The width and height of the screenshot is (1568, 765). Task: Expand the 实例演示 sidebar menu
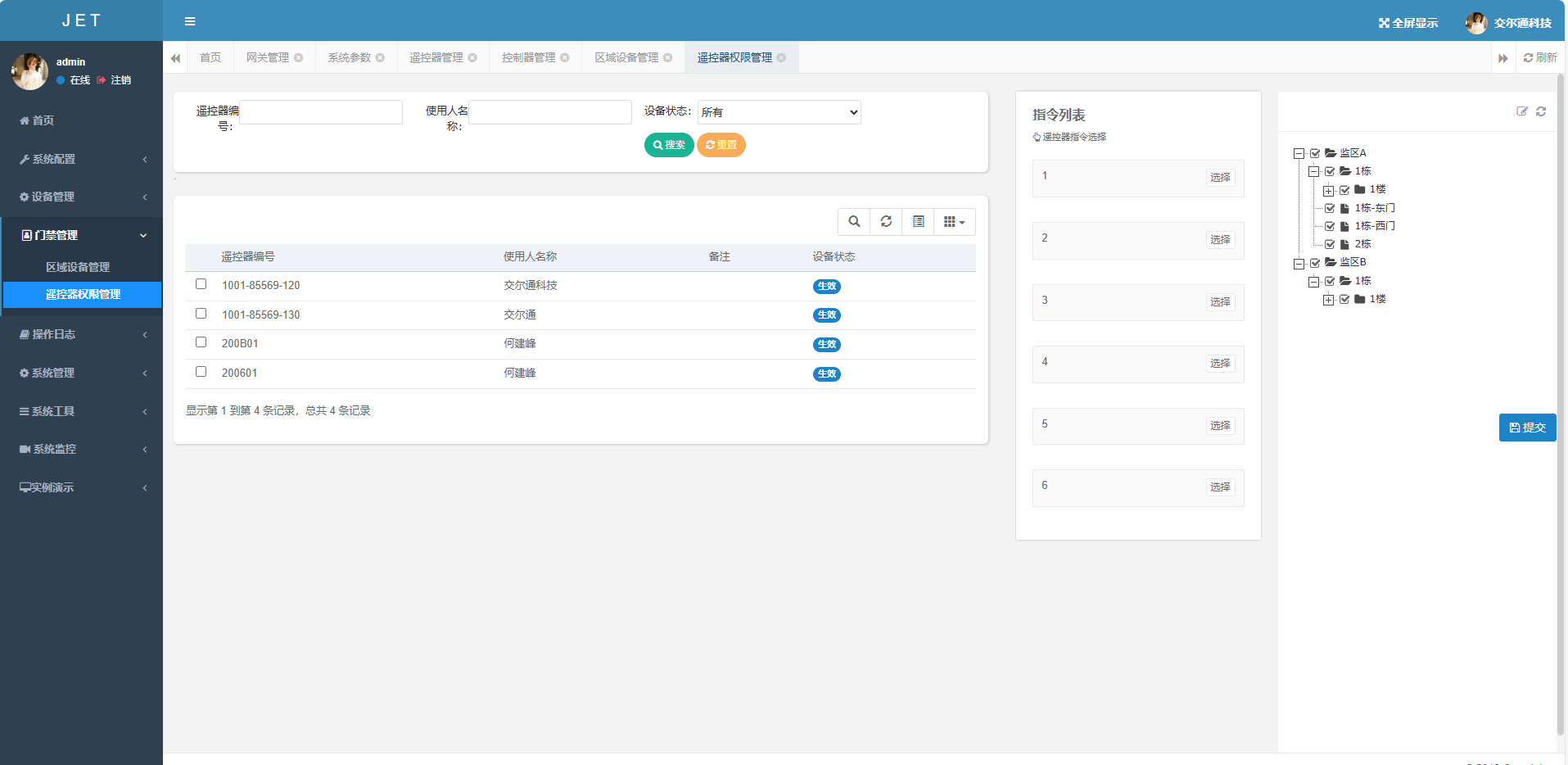[82, 487]
